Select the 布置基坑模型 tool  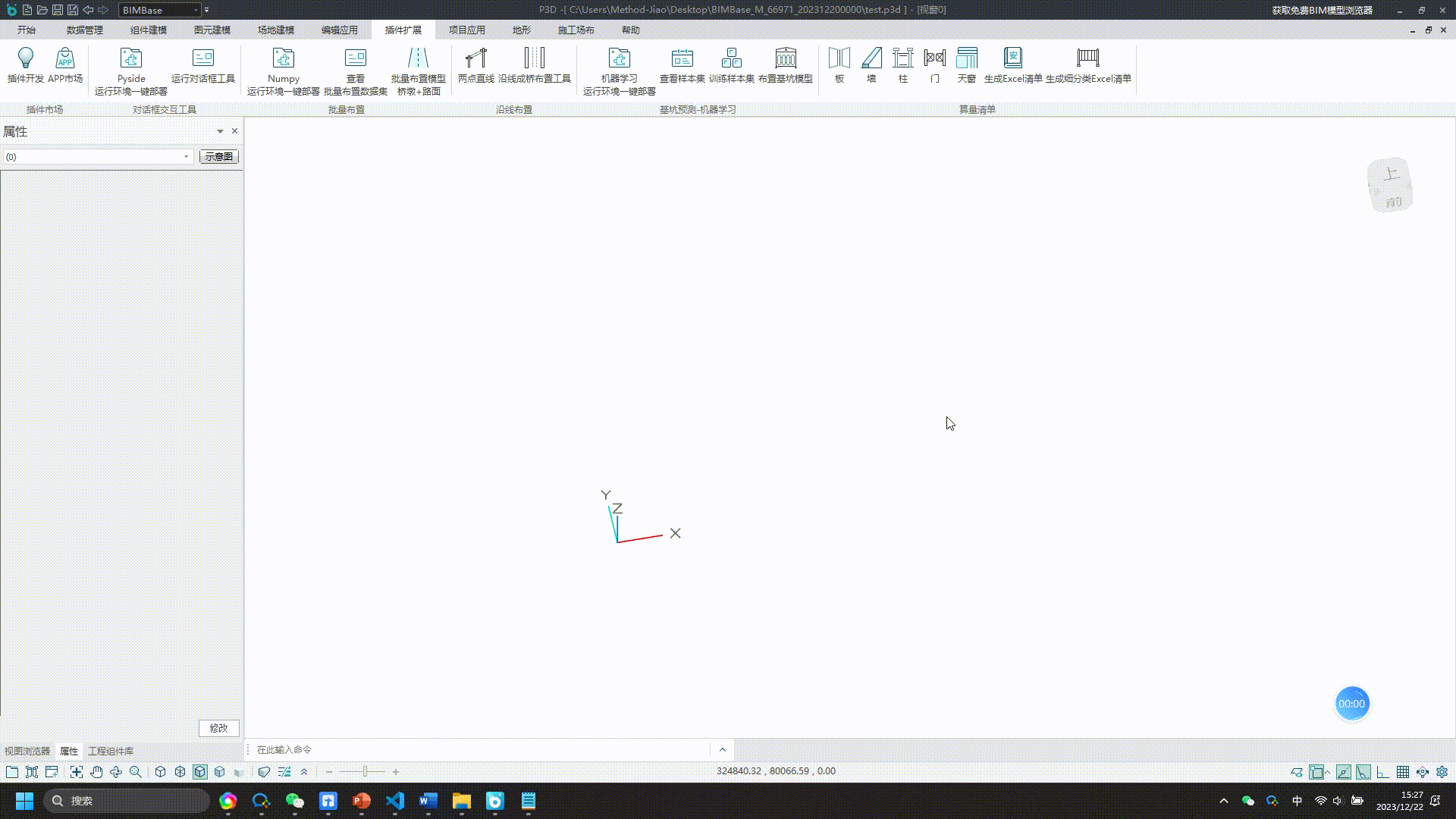point(785,58)
